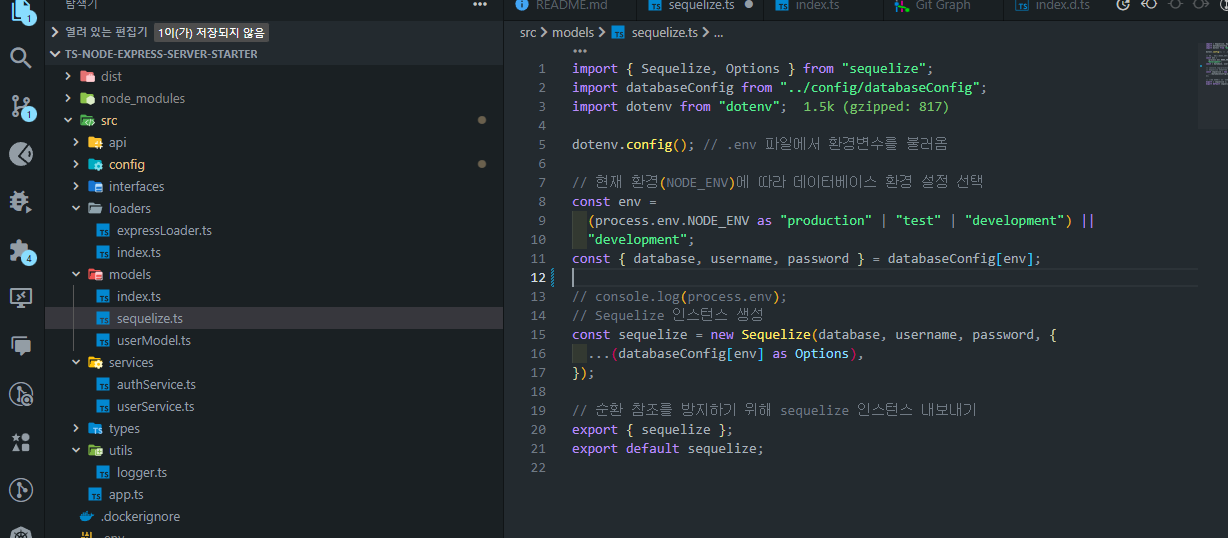The image size is (1228, 538).
Task: Click 'export default sequelize;' on line 21
Action: tap(668, 448)
